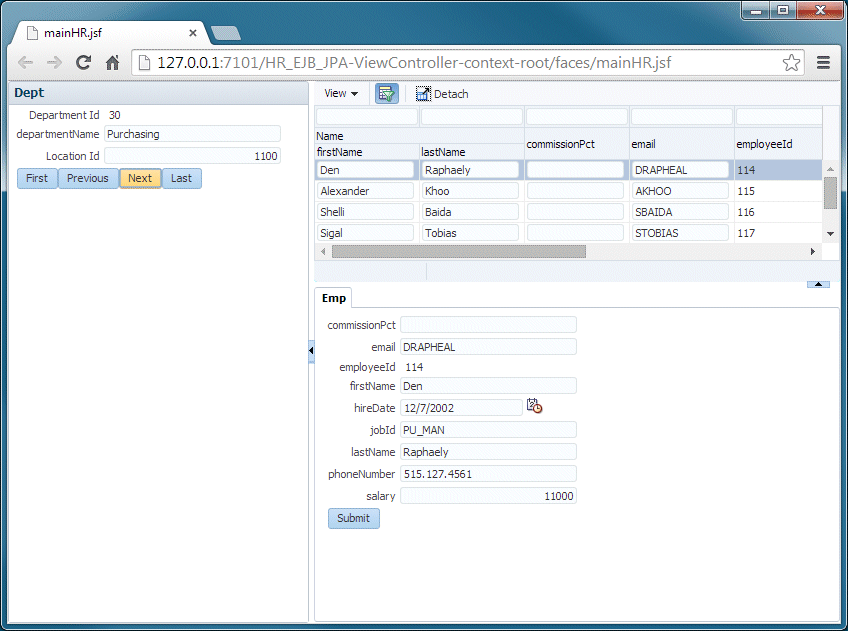Click horizontal scrollbar left arrow

tap(323, 251)
